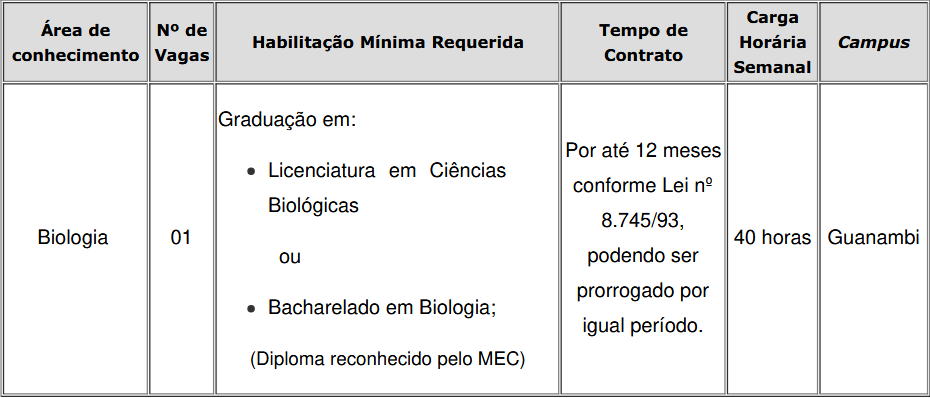
Task: Select the '8.745/93' law number
Action: (643, 221)
